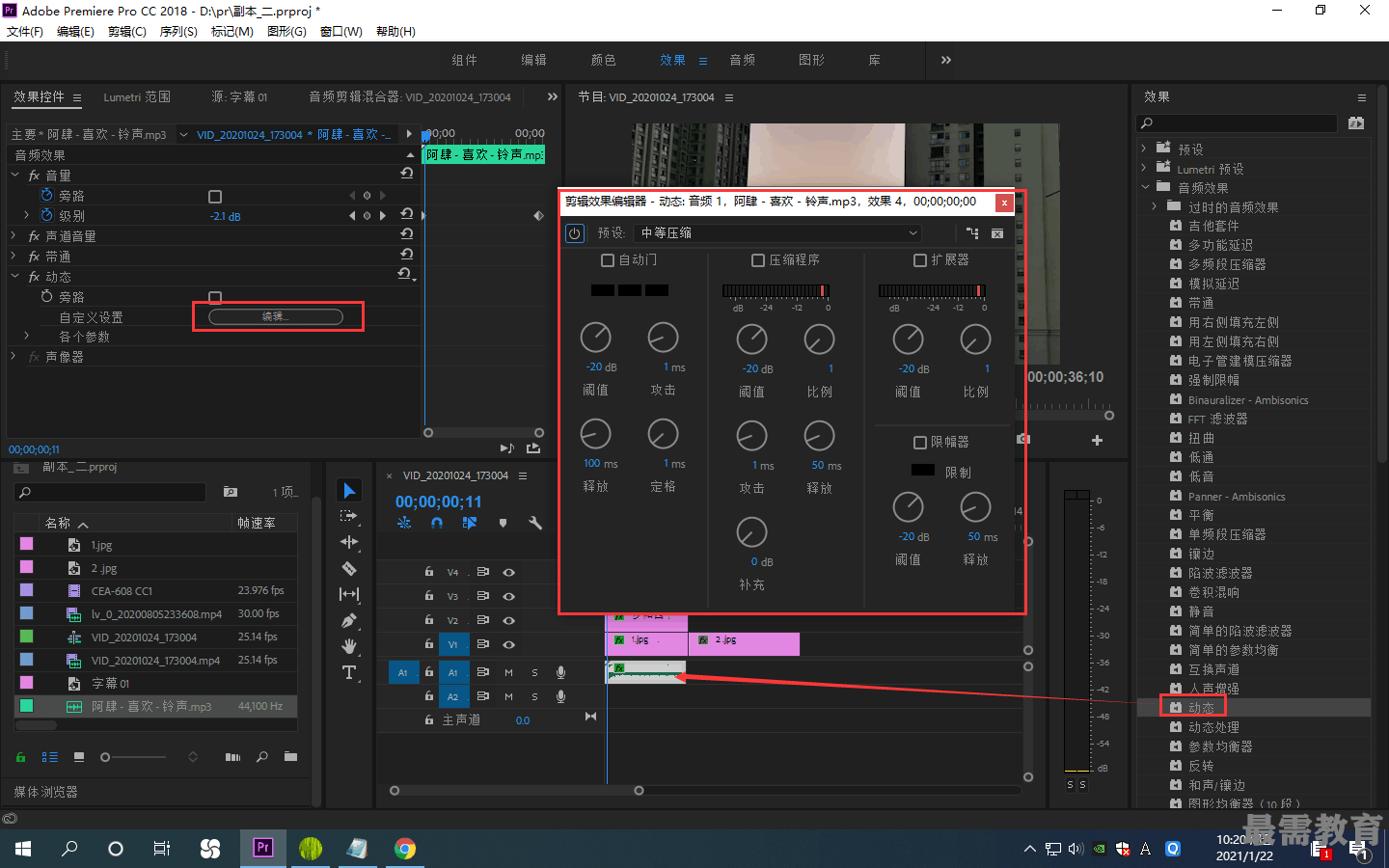Enable the 自动门 checkbox
The image size is (1389, 868).
coord(608,260)
